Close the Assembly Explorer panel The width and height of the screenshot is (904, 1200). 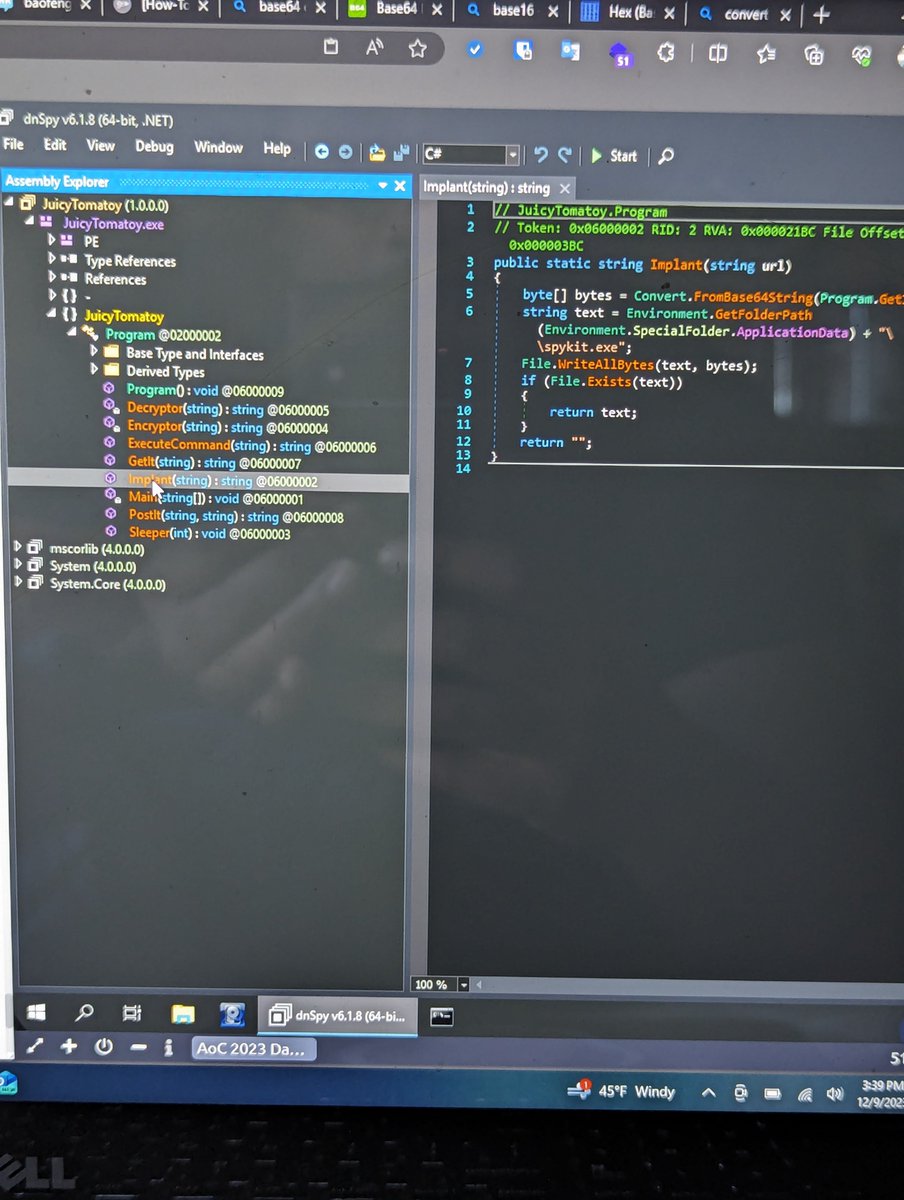400,186
